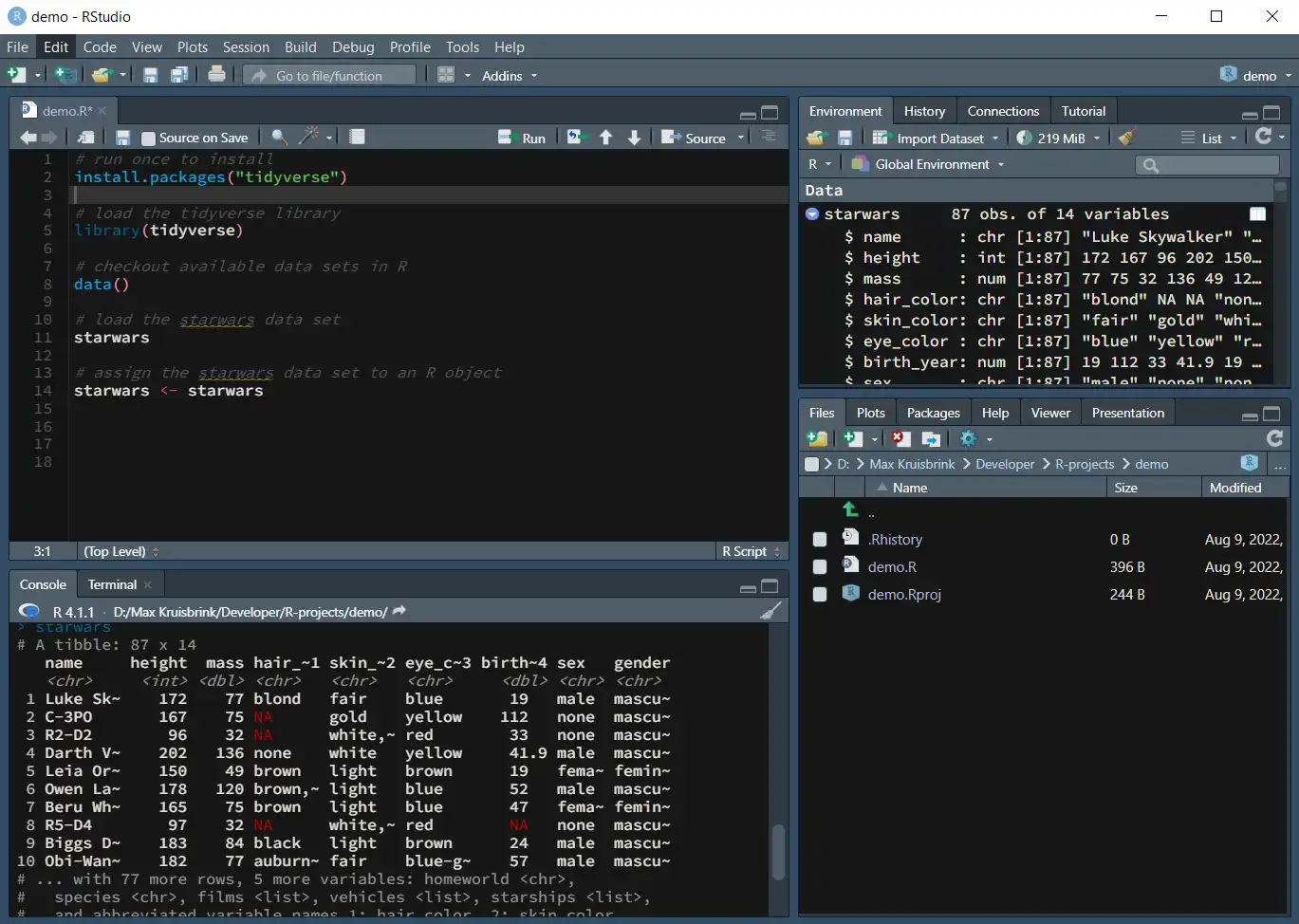Go to next section down arrow
This screenshot has width=1299, height=924.
[634, 138]
